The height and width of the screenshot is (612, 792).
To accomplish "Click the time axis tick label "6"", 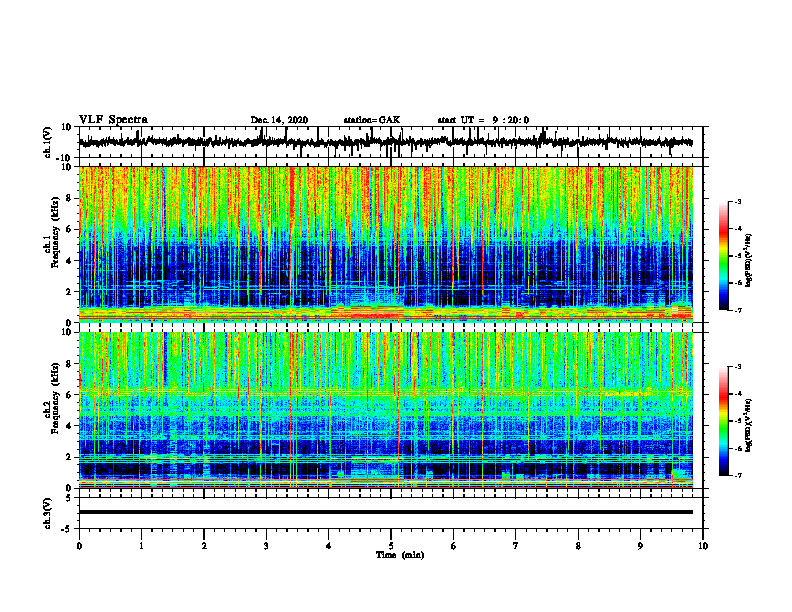I will pos(454,546).
